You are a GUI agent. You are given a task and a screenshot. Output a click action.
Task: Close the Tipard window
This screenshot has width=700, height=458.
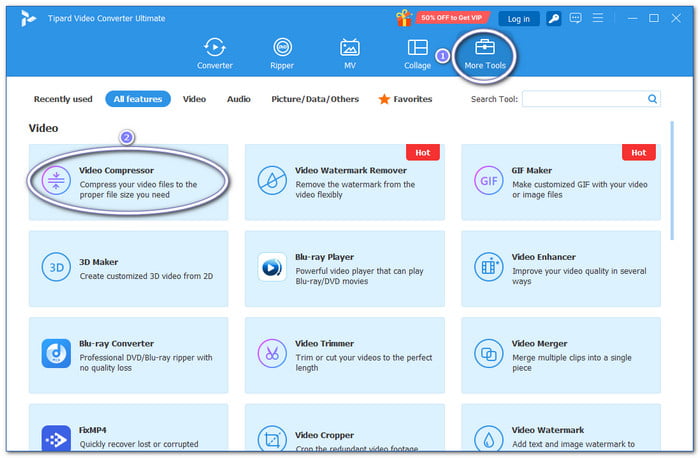coord(676,18)
